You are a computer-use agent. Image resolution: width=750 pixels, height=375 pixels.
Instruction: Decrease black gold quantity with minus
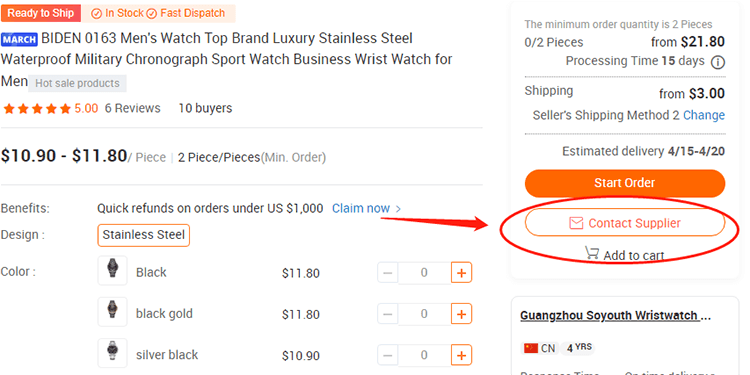(x=388, y=314)
